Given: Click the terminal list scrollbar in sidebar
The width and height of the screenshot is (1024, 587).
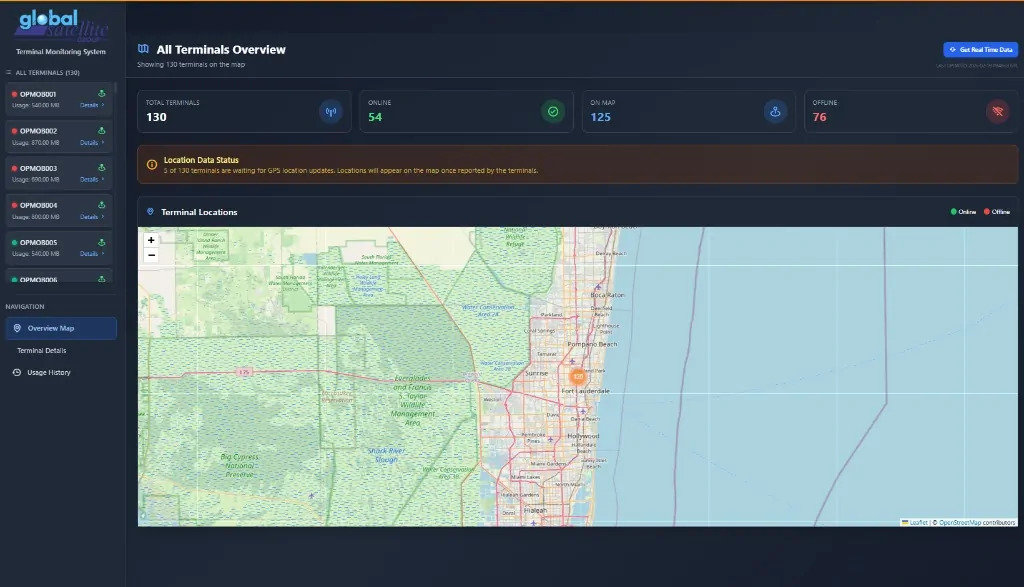Looking at the screenshot, I should (x=116, y=88).
